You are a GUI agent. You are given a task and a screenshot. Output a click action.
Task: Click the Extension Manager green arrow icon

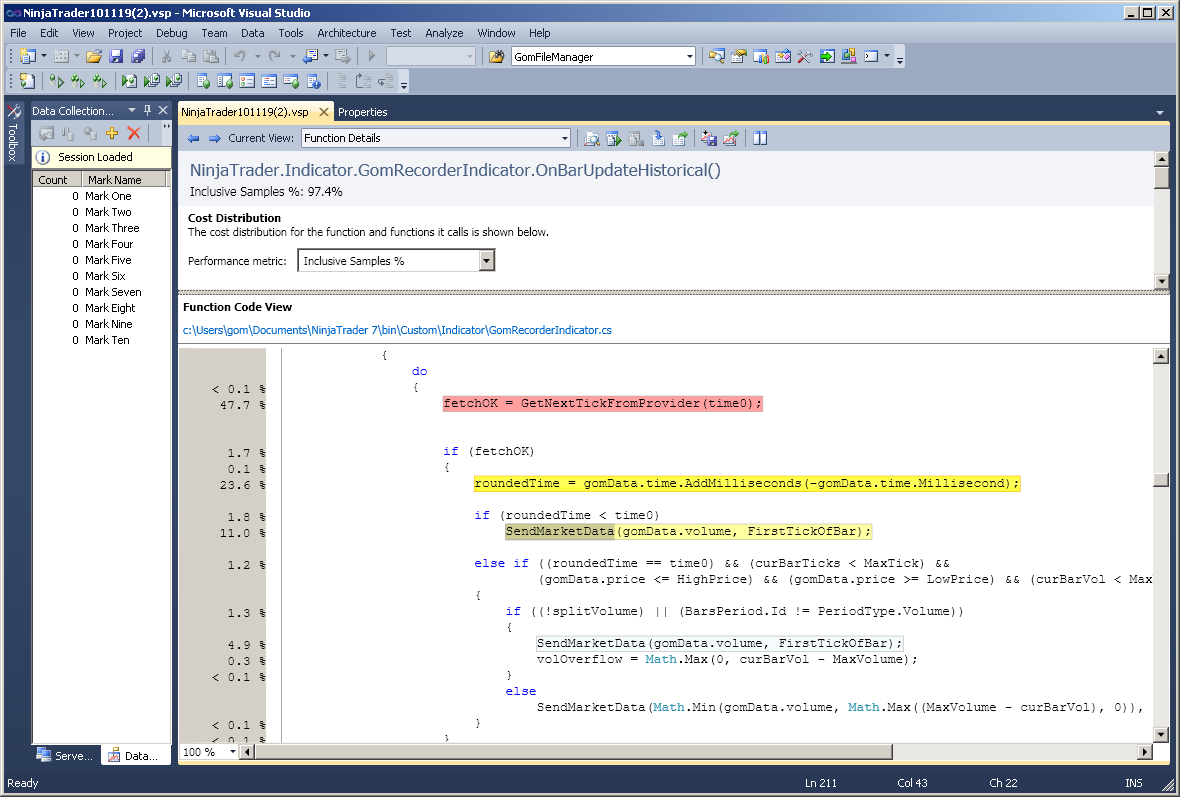tap(827, 56)
